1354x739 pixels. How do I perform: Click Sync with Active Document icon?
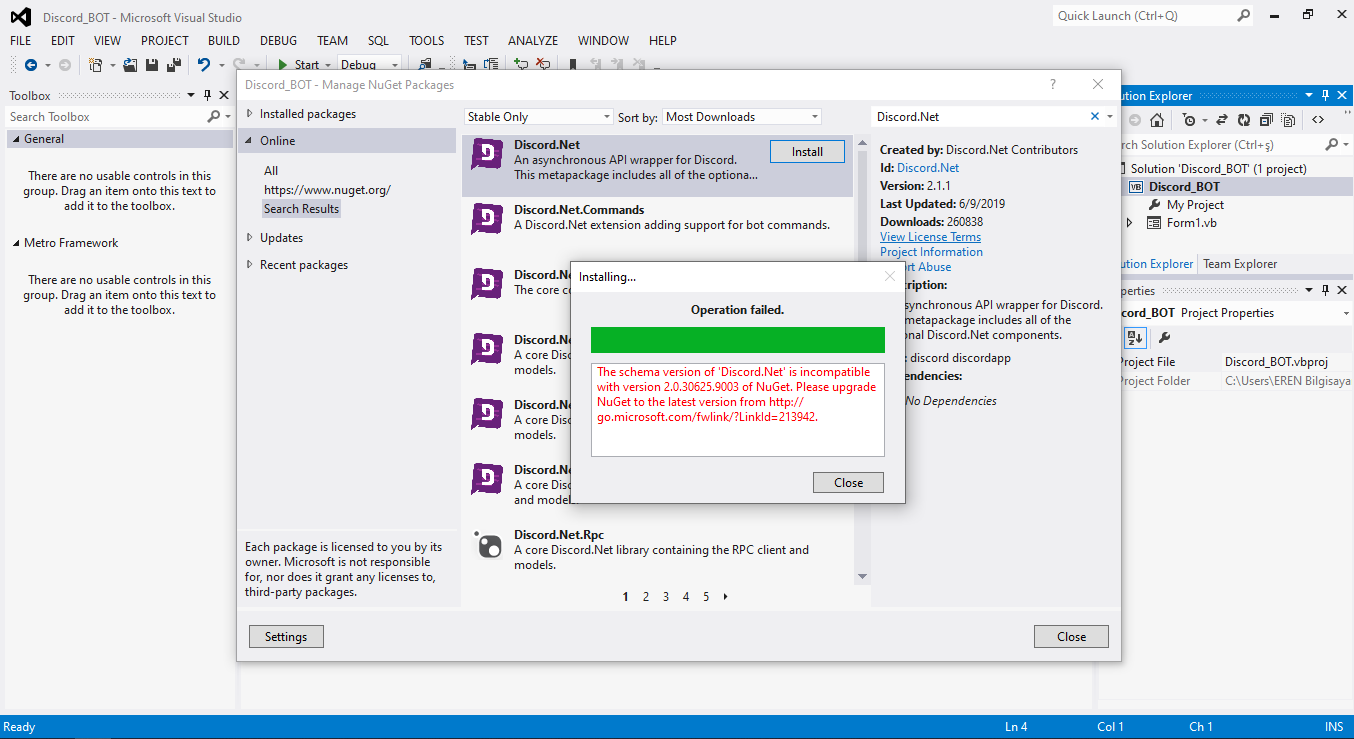(1222, 120)
